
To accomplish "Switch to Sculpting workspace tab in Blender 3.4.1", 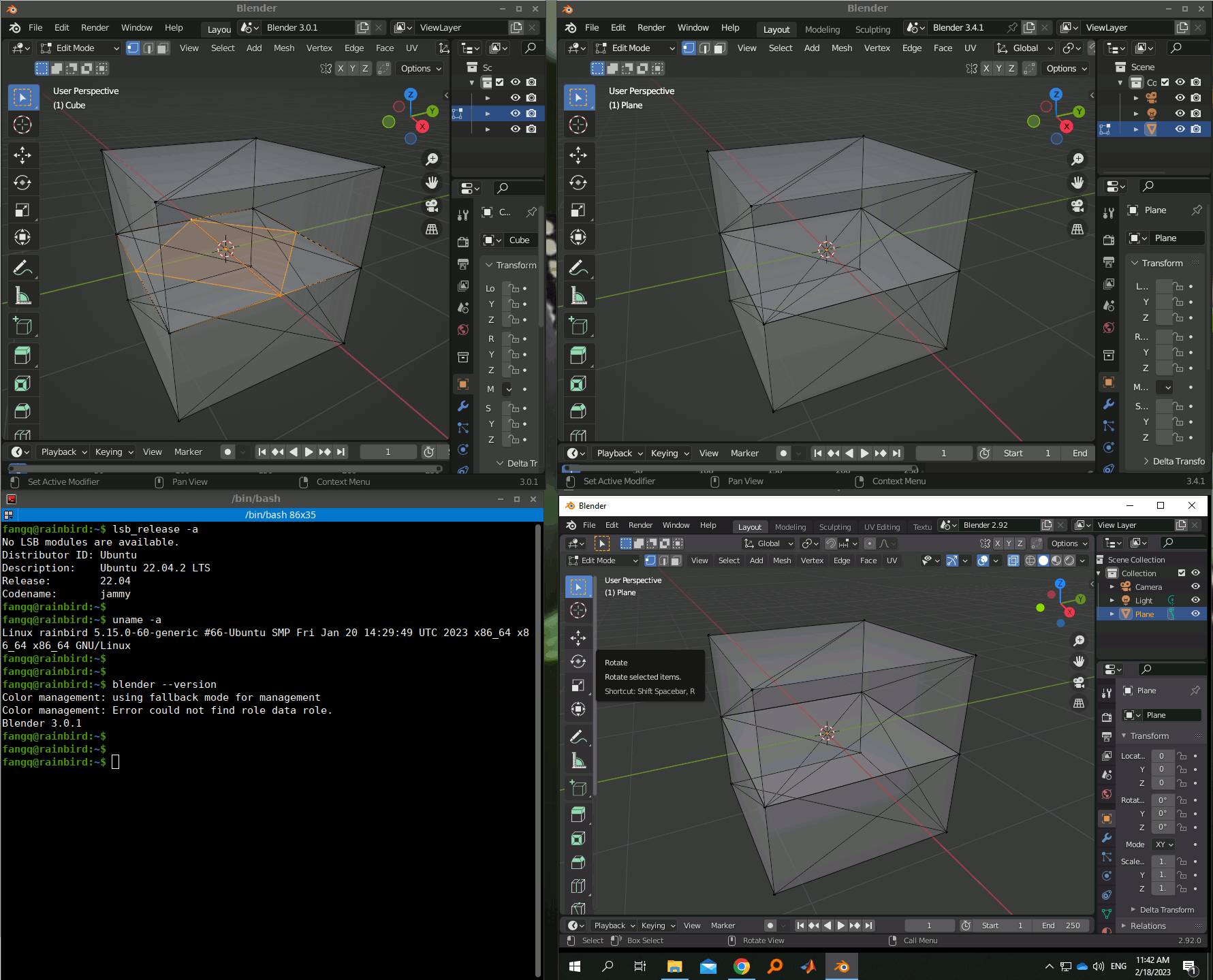I will [x=872, y=29].
